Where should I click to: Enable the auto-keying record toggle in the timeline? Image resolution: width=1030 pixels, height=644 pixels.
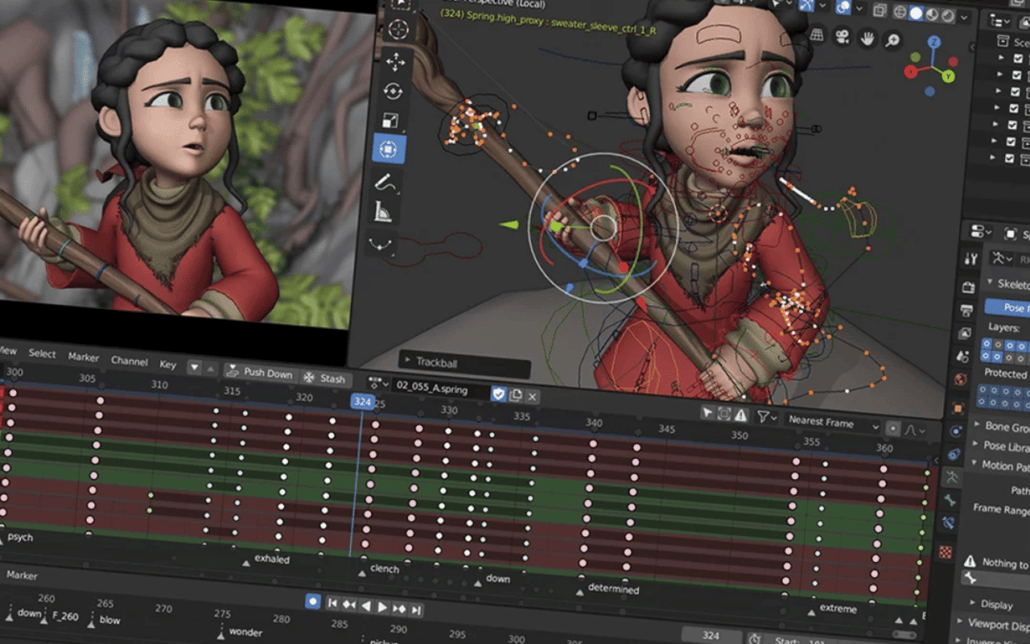pos(313,602)
